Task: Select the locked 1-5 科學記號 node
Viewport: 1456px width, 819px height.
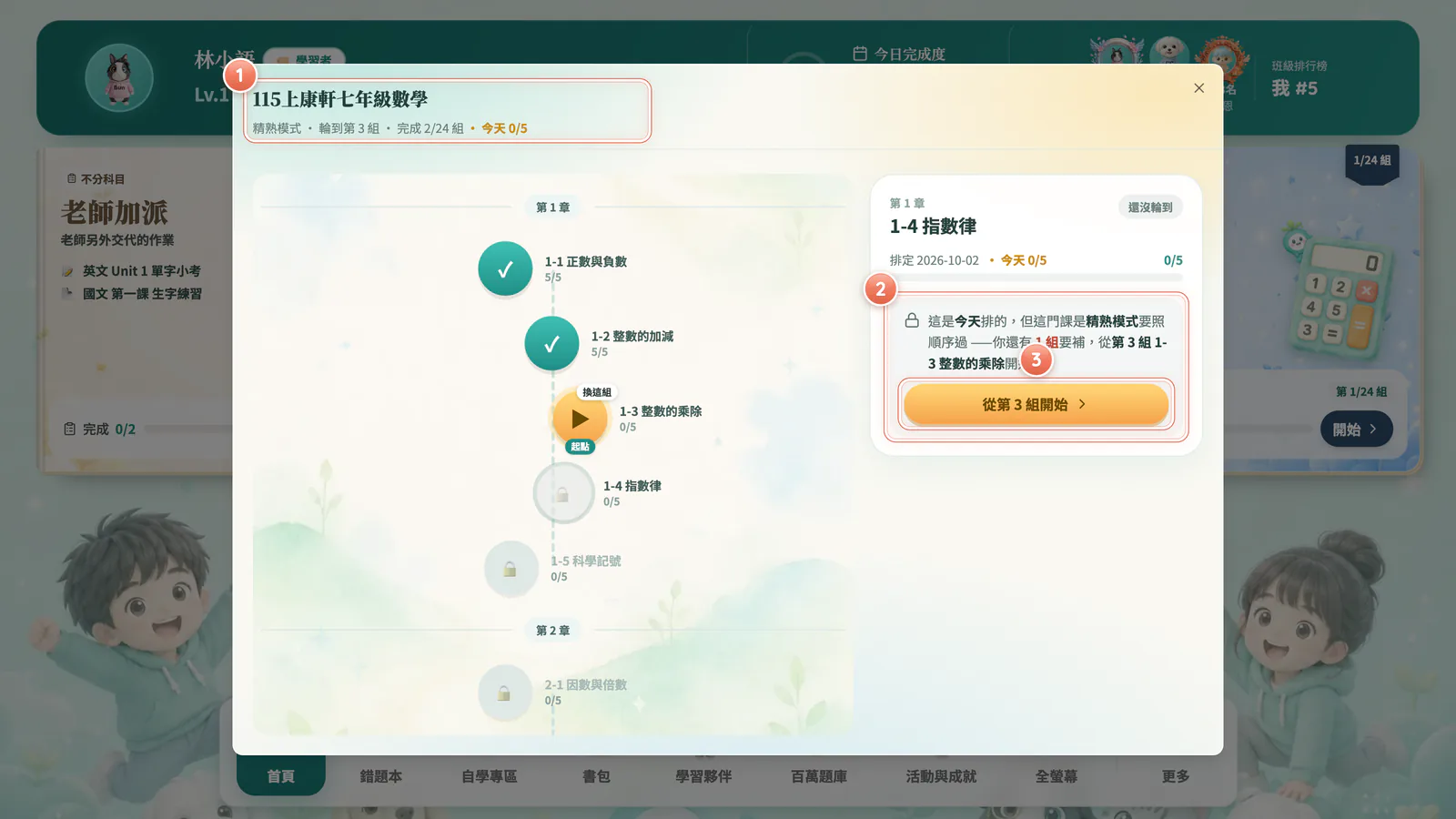Action: (511, 569)
